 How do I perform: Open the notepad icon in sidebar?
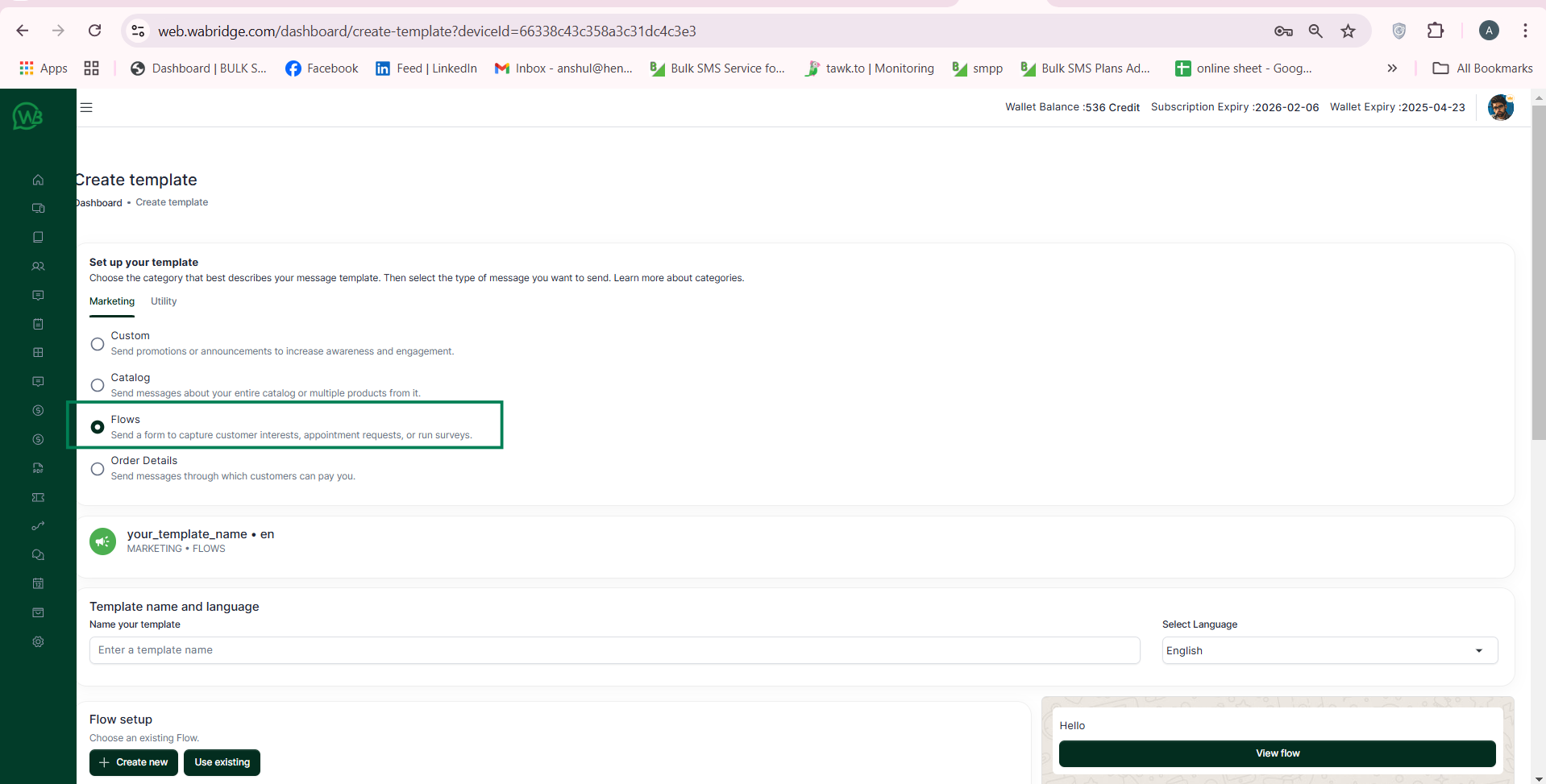tap(38, 324)
